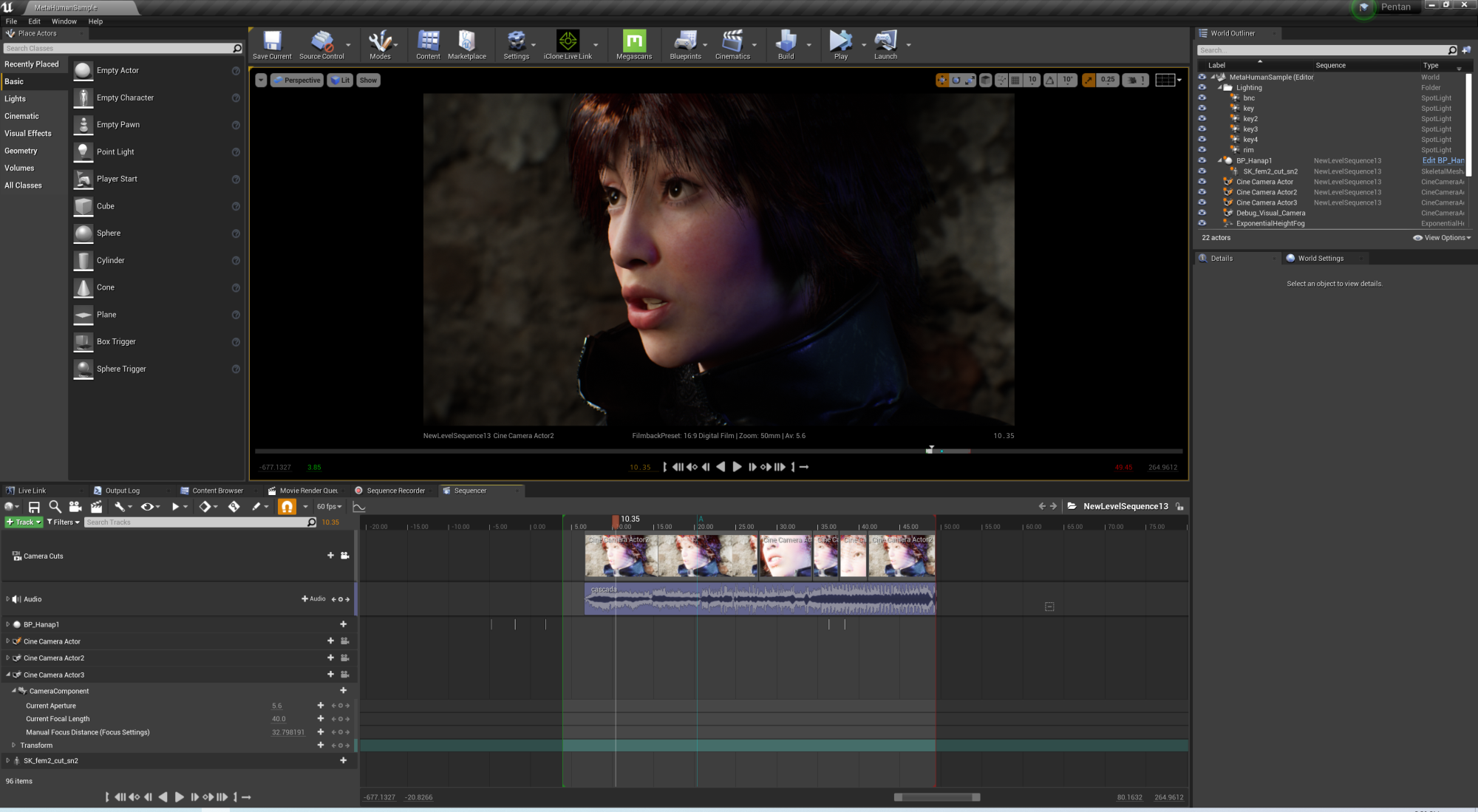Screen dimensions: 1478x812
Task: Click first Cine Camera Actor2 camera cut thumbnail
Action: tap(621, 556)
